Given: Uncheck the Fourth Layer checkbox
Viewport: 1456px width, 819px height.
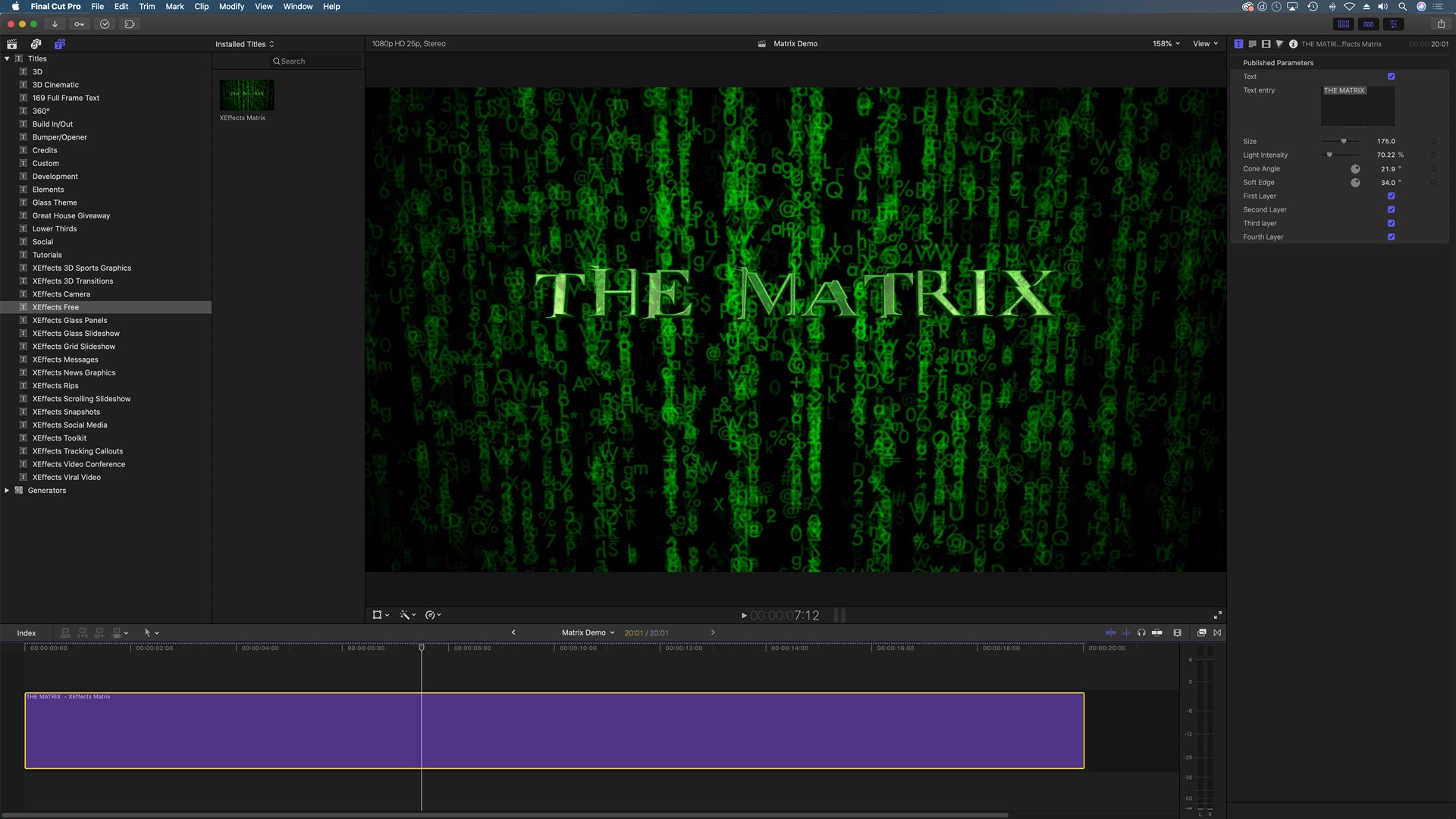Looking at the screenshot, I should point(1392,237).
